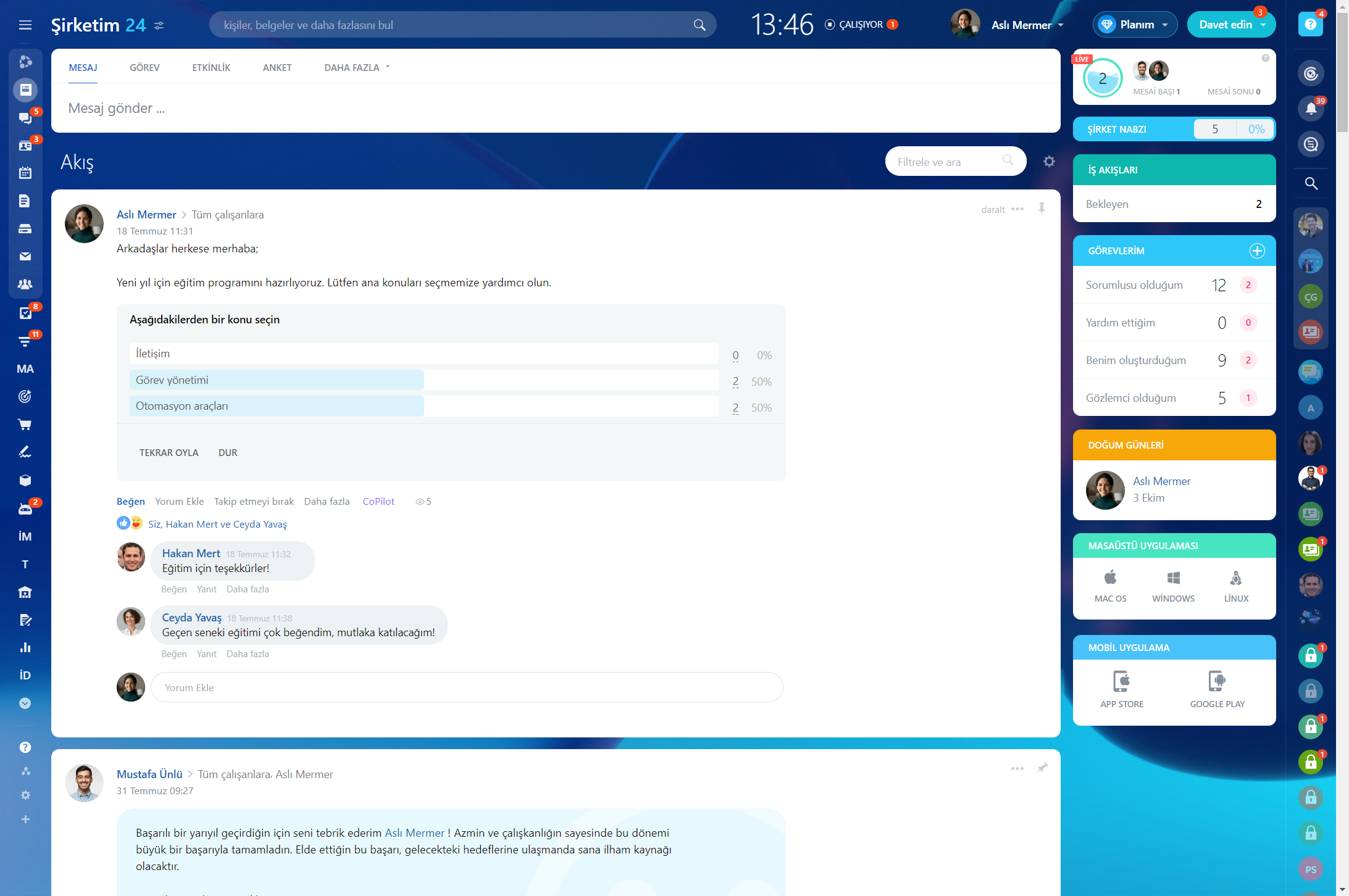
Task: Click the Tekrar Oyla button
Action: [169, 452]
